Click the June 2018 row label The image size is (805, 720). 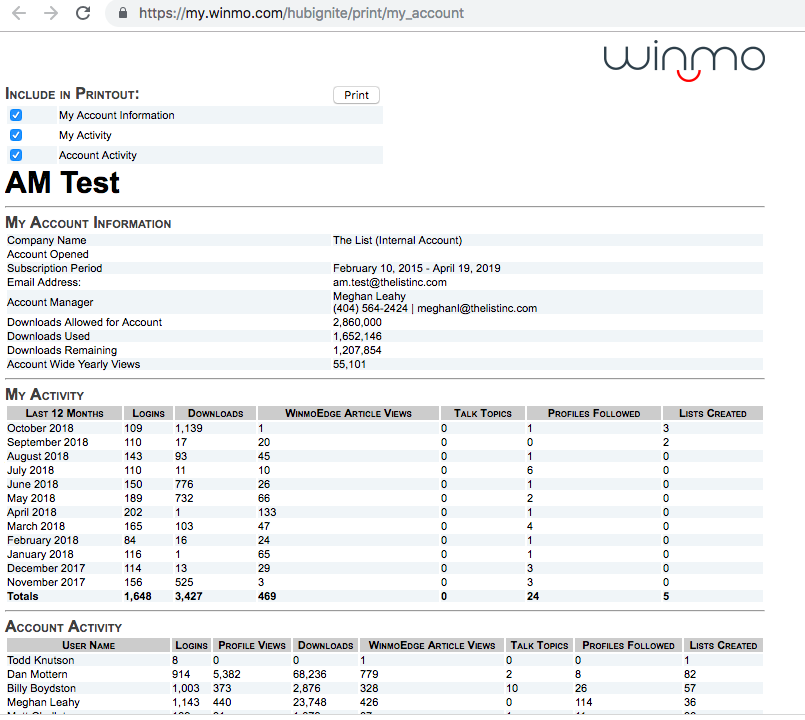(32, 484)
